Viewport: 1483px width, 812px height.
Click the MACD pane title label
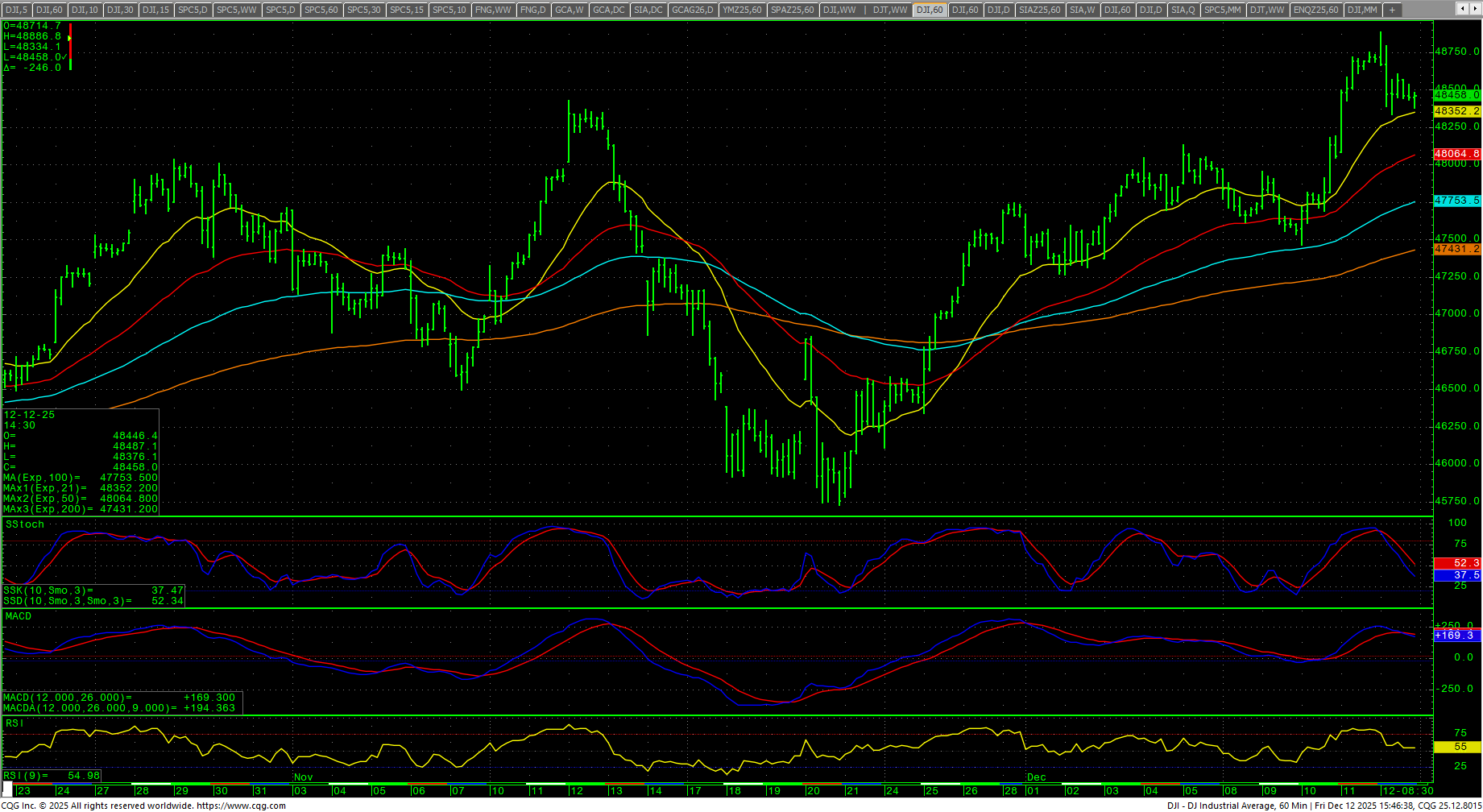tap(19, 616)
